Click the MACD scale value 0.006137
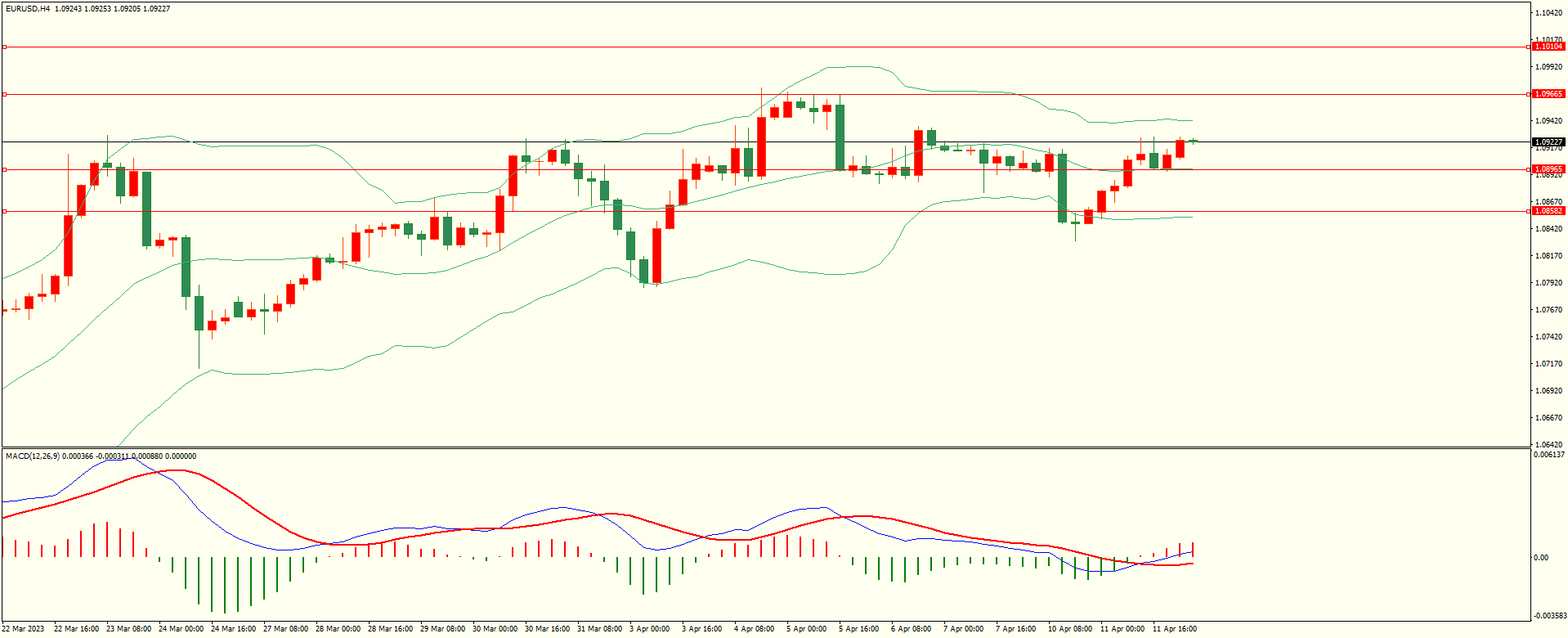 [1549, 455]
